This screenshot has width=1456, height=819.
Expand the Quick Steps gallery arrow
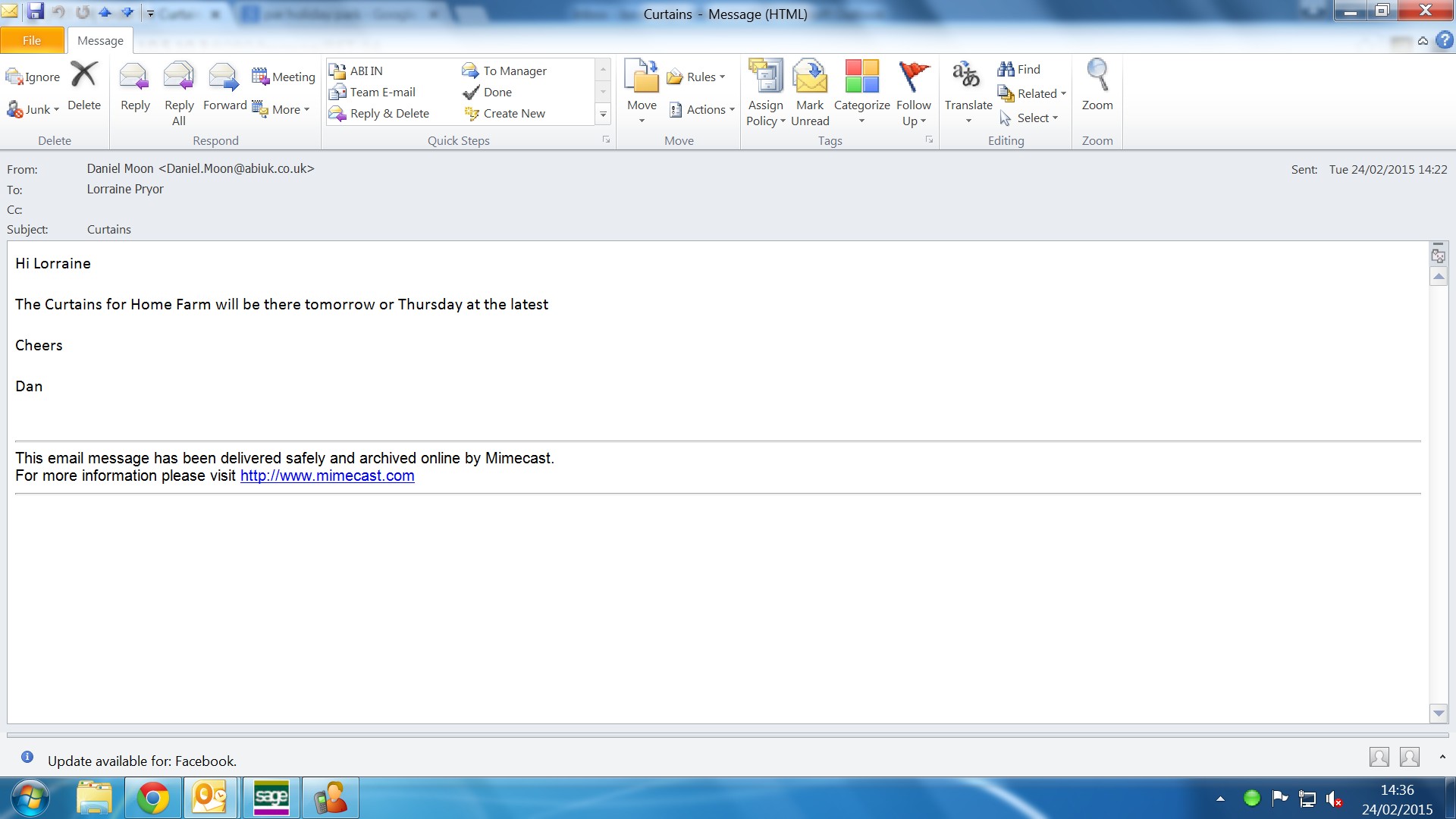(603, 114)
